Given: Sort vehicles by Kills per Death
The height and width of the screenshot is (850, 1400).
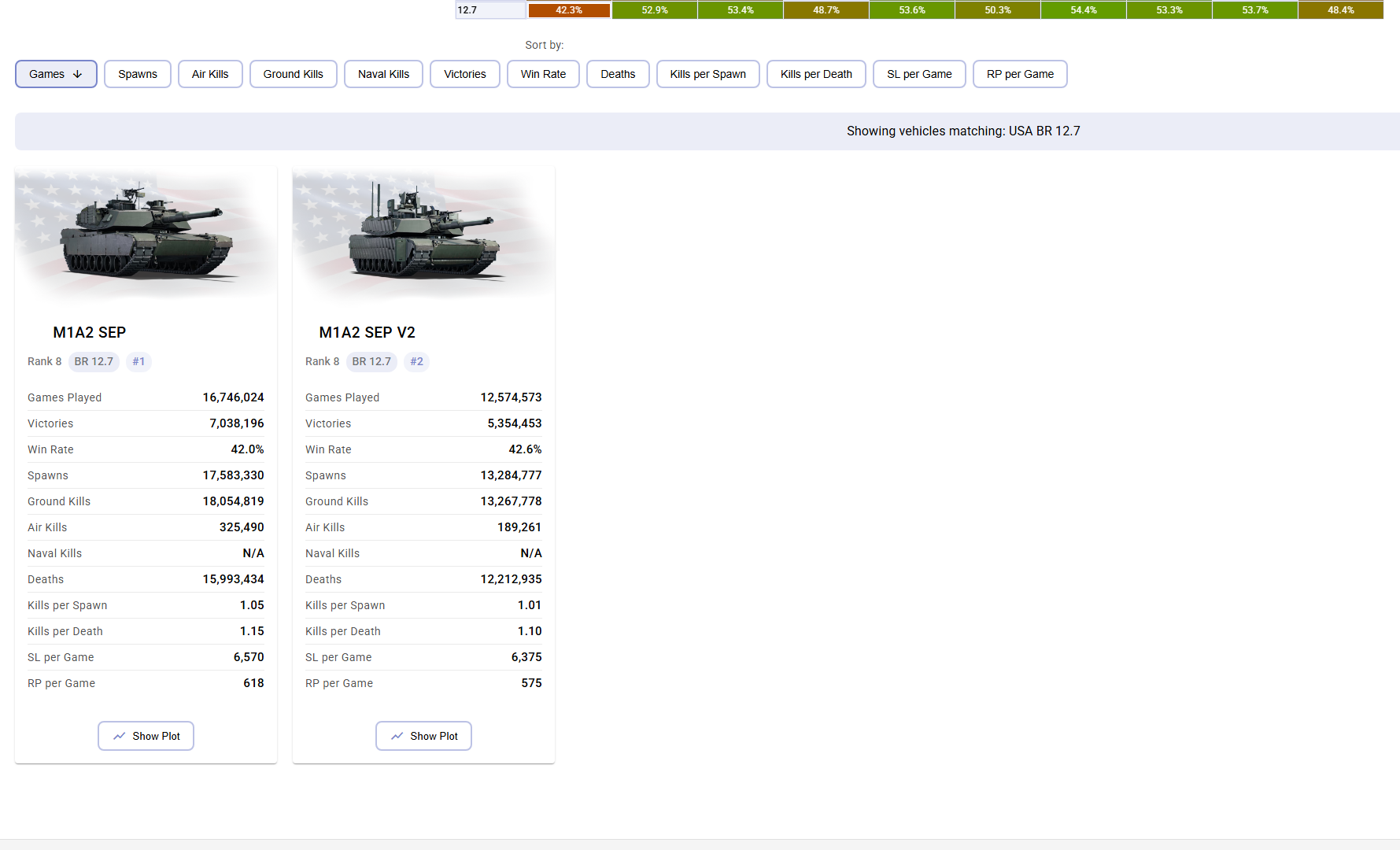Looking at the screenshot, I should click(816, 74).
